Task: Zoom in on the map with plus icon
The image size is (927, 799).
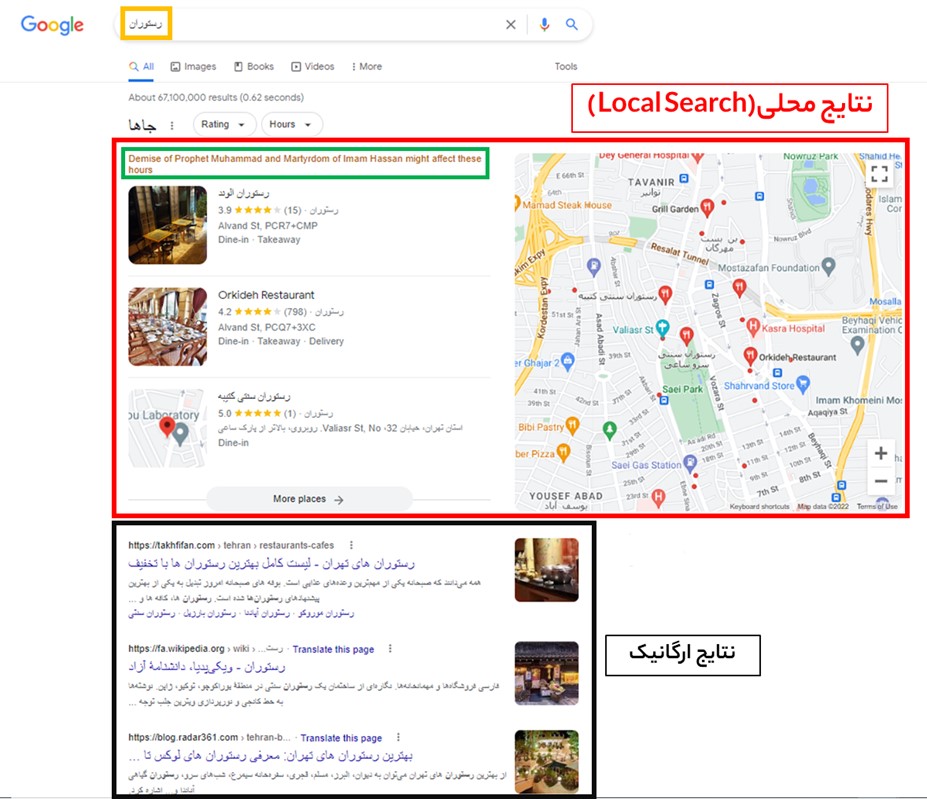Action: pos(881,453)
